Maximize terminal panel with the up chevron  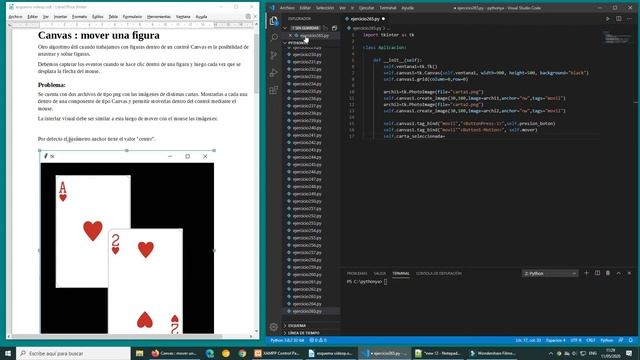619,273
